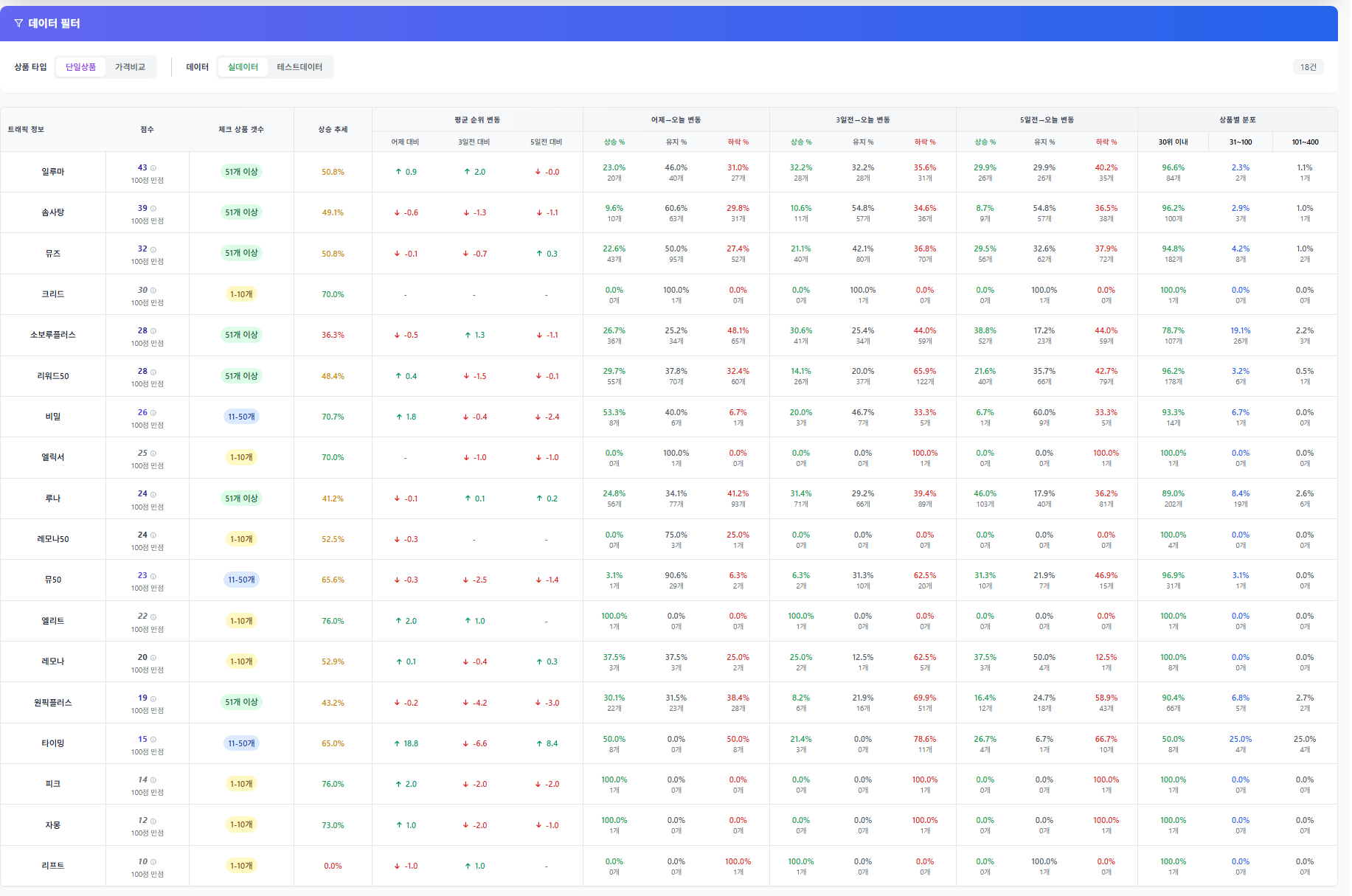Click the 레모나 row name
The width and height of the screenshot is (1352, 896).
coord(53,661)
